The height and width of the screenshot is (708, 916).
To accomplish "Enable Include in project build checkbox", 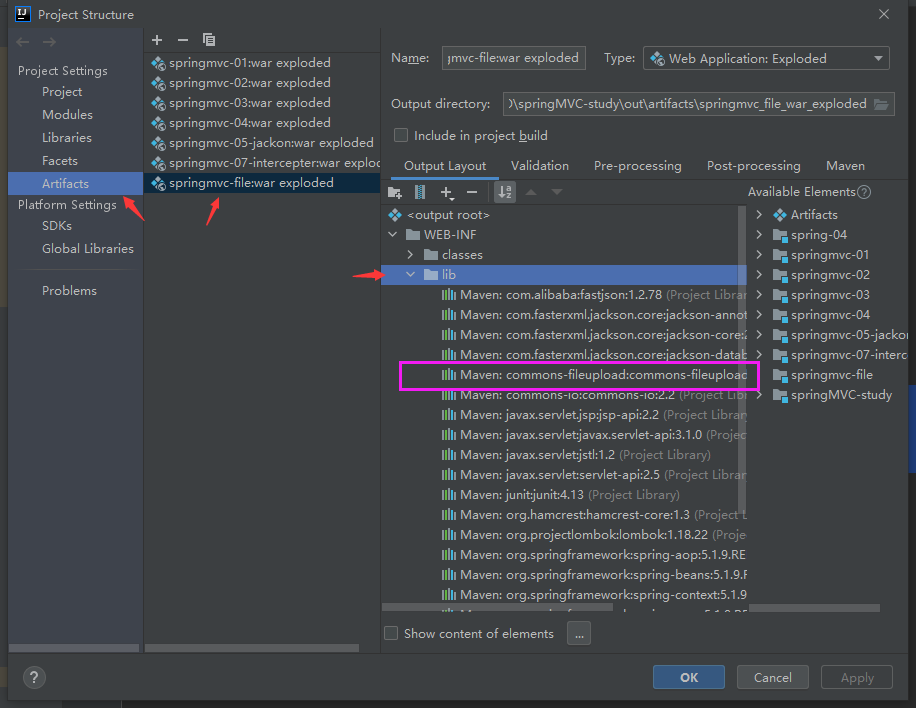I will point(401,136).
